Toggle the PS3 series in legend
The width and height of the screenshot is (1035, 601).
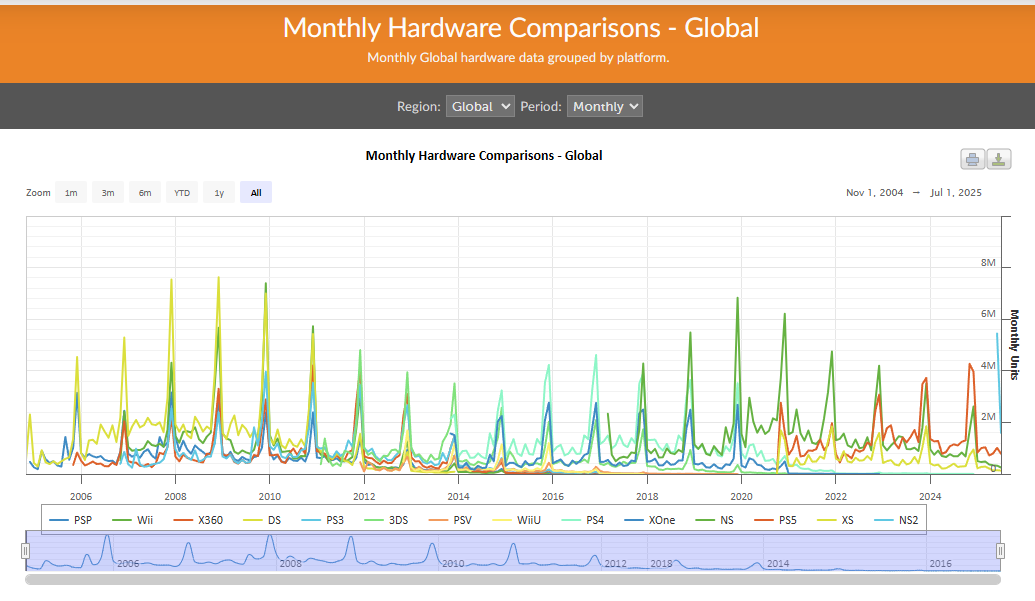tap(323, 520)
